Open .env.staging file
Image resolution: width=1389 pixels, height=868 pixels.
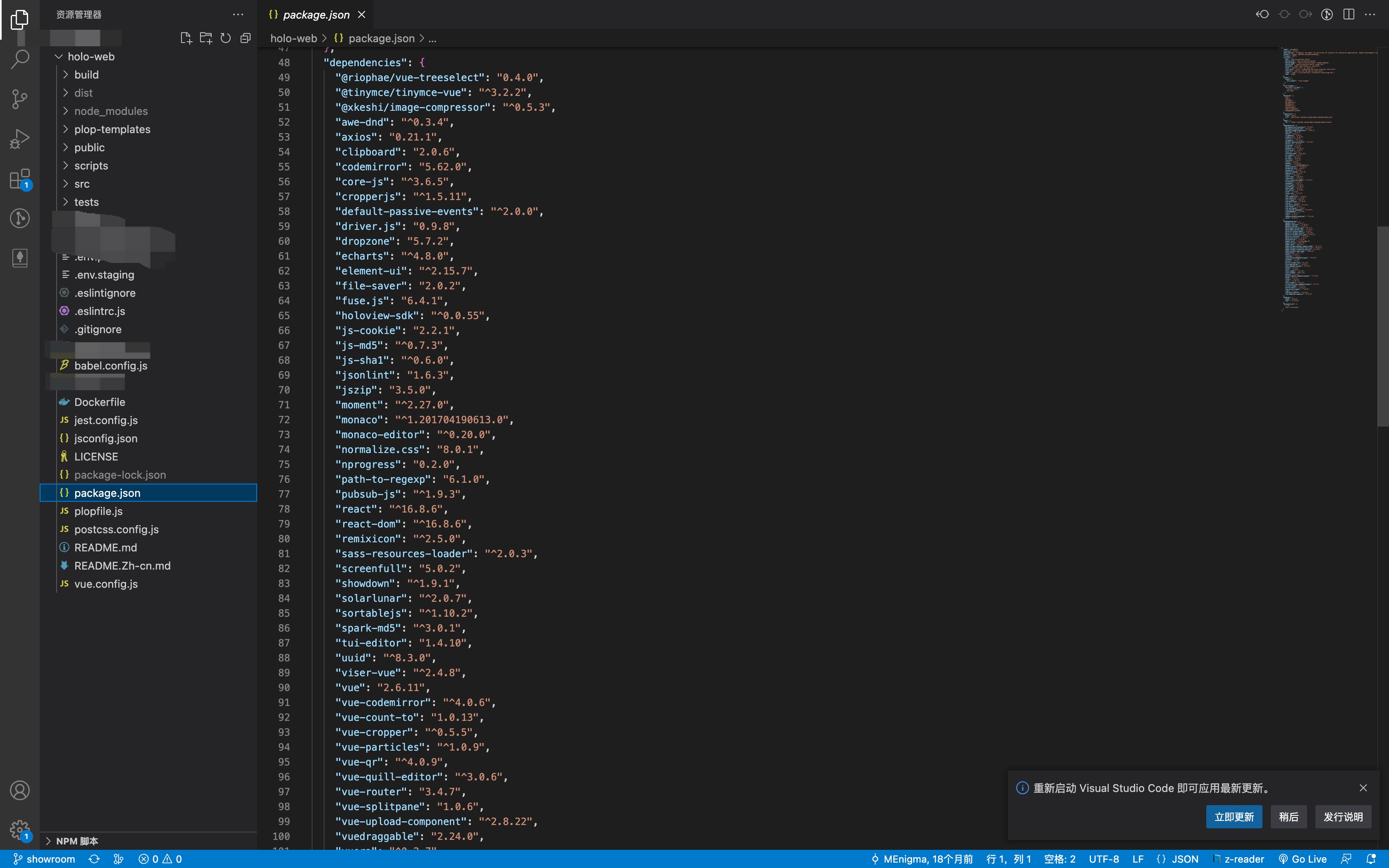click(149, 274)
